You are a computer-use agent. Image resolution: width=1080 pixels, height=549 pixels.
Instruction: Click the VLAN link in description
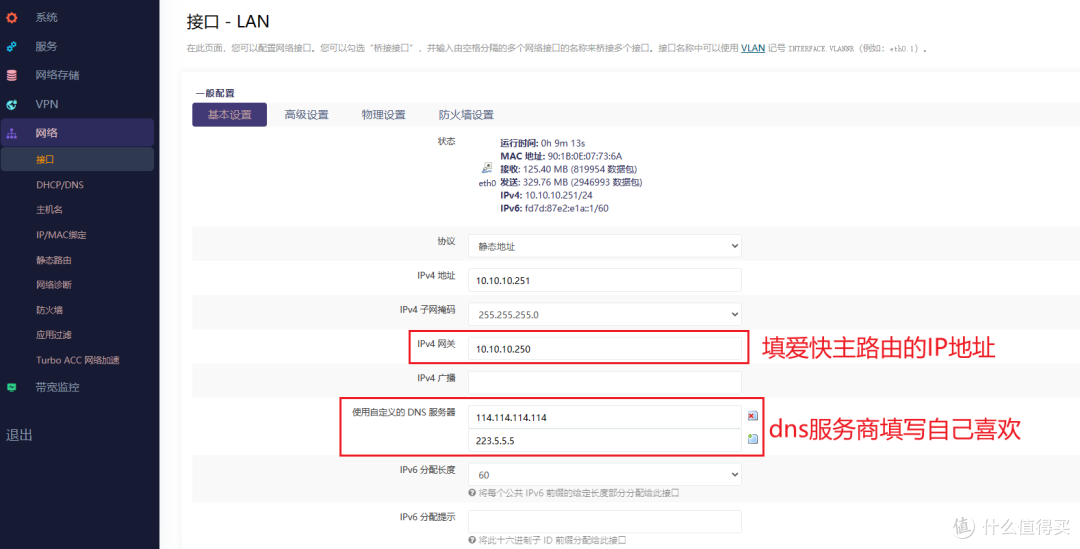(x=752, y=48)
